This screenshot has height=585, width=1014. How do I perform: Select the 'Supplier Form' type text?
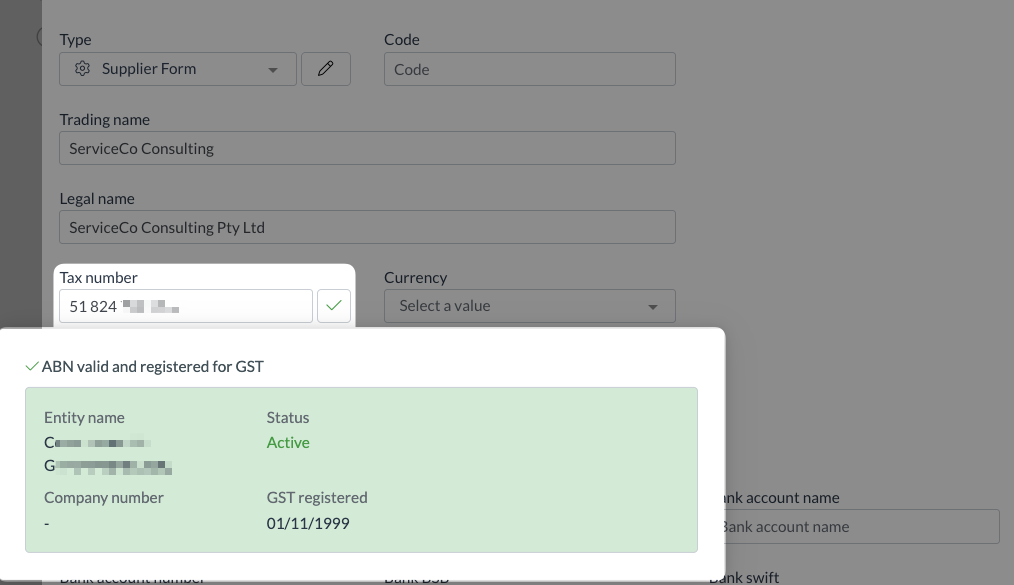(x=149, y=69)
